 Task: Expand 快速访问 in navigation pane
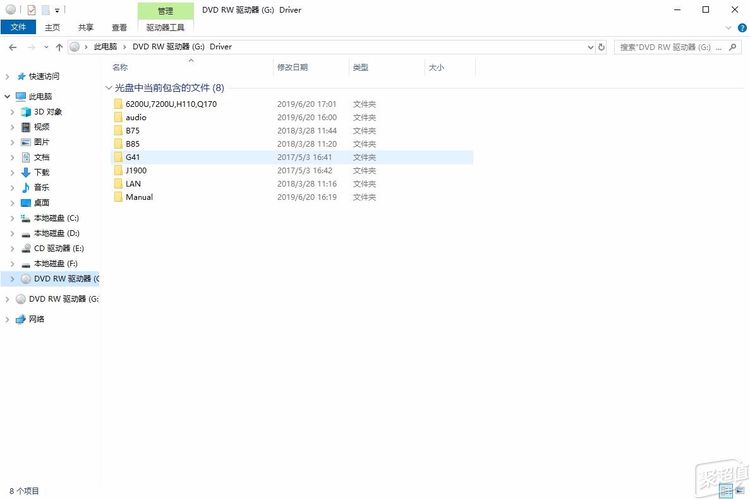tap(7, 77)
